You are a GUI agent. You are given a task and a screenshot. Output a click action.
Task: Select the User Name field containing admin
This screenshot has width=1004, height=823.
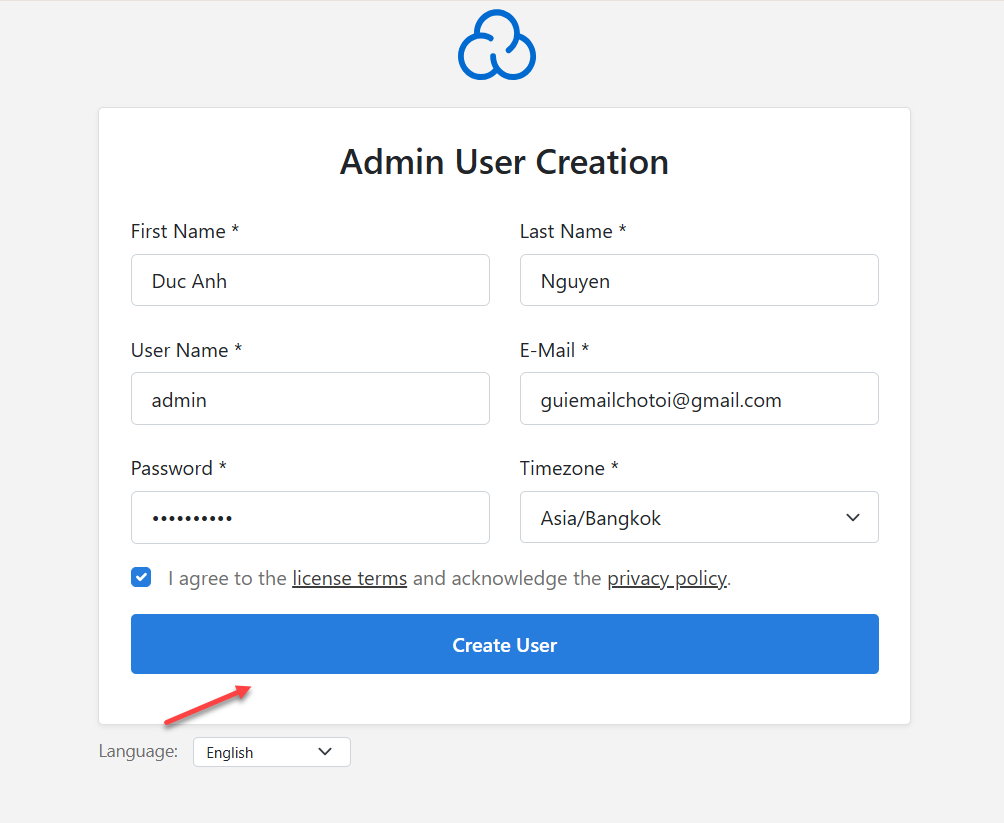(x=310, y=400)
